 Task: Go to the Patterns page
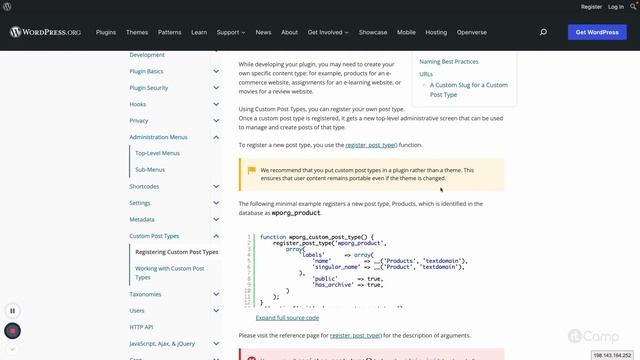(x=169, y=32)
